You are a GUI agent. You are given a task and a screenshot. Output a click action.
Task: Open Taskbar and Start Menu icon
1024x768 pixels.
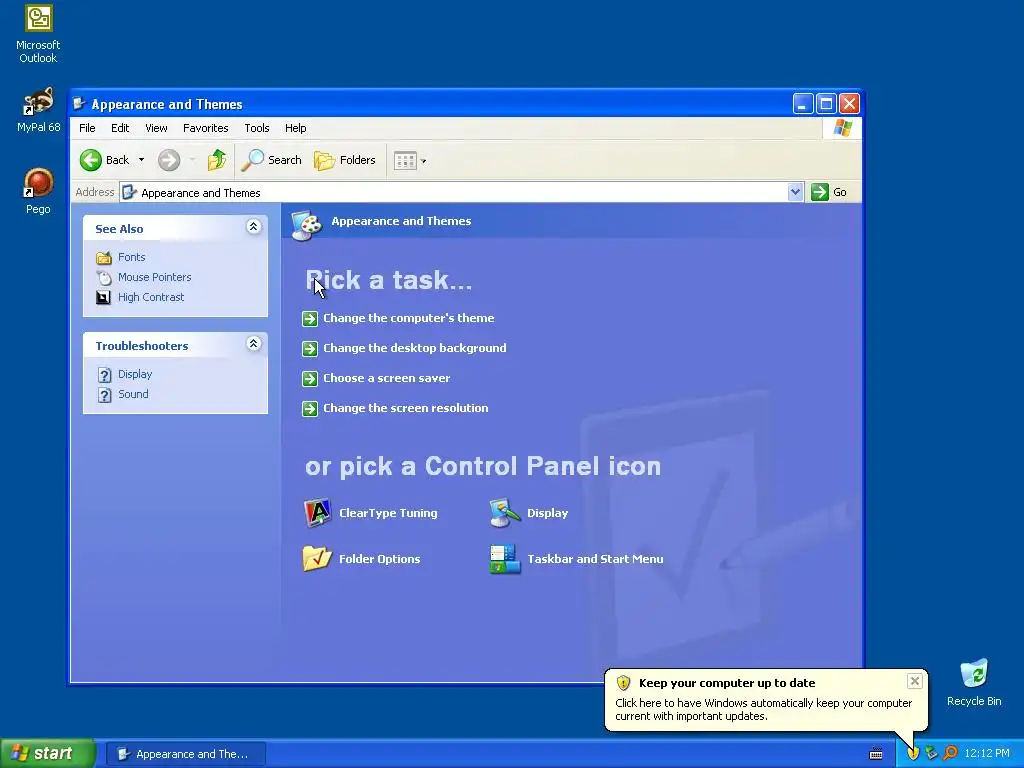[505, 559]
